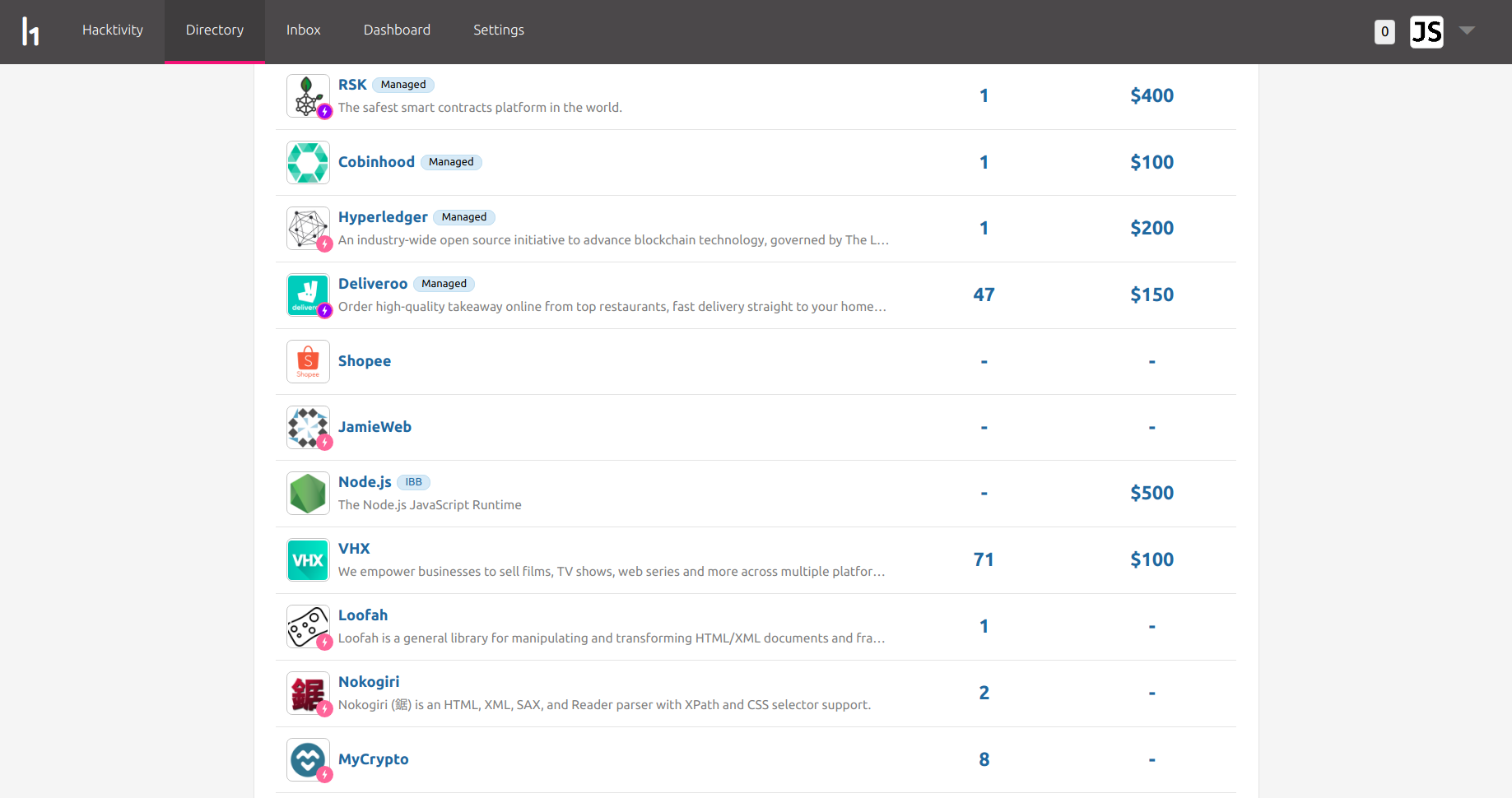Image resolution: width=1512 pixels, height=798 pixels.
Task: Click the $400 bounty for RSK
Action: tap(1151, 95)
